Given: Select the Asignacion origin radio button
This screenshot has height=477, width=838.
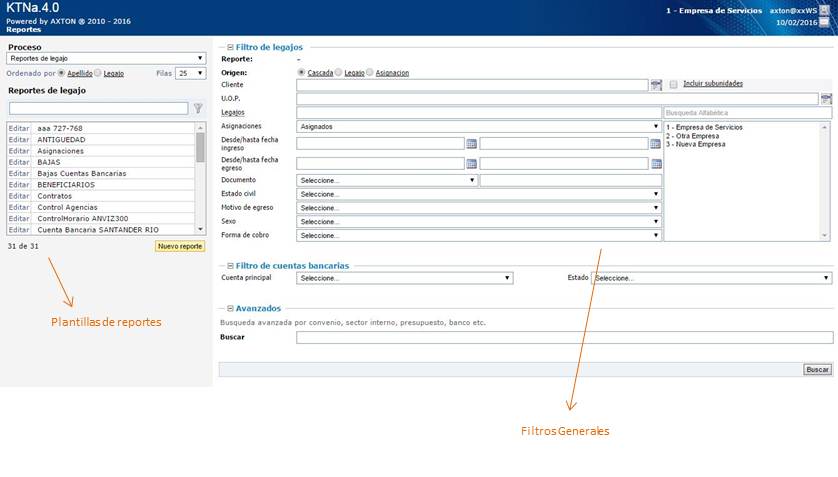Looking at the screenshot, I should click(x=370, y=72).
